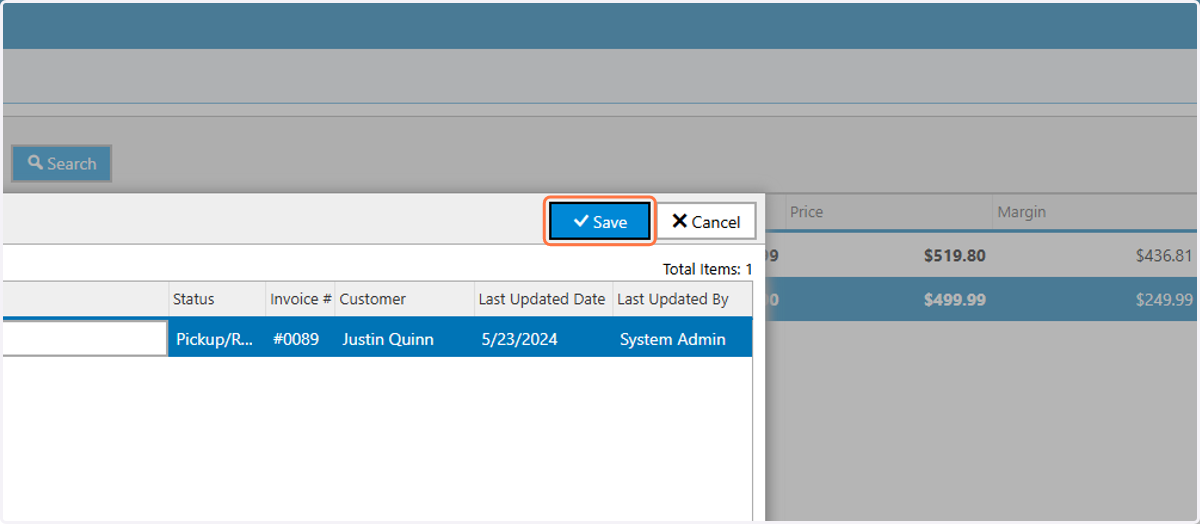Click the $499.99 price value
Screen dimensions: 1200x524
pyautogui.click(x=954, y=299)
